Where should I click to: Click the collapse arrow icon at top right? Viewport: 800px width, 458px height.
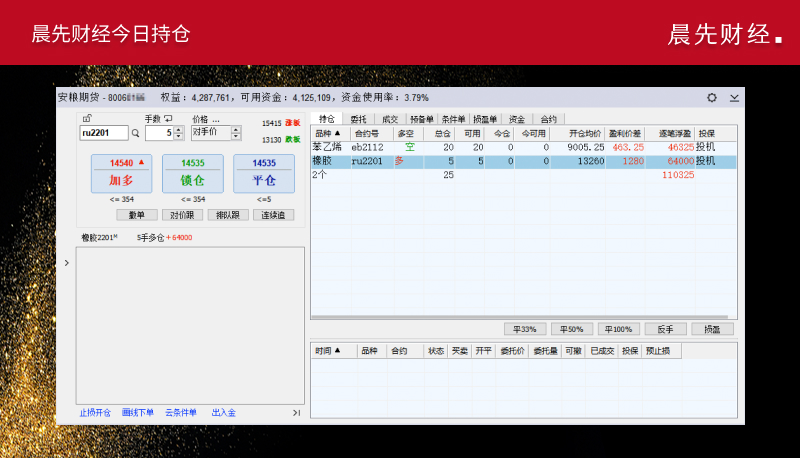734,98
